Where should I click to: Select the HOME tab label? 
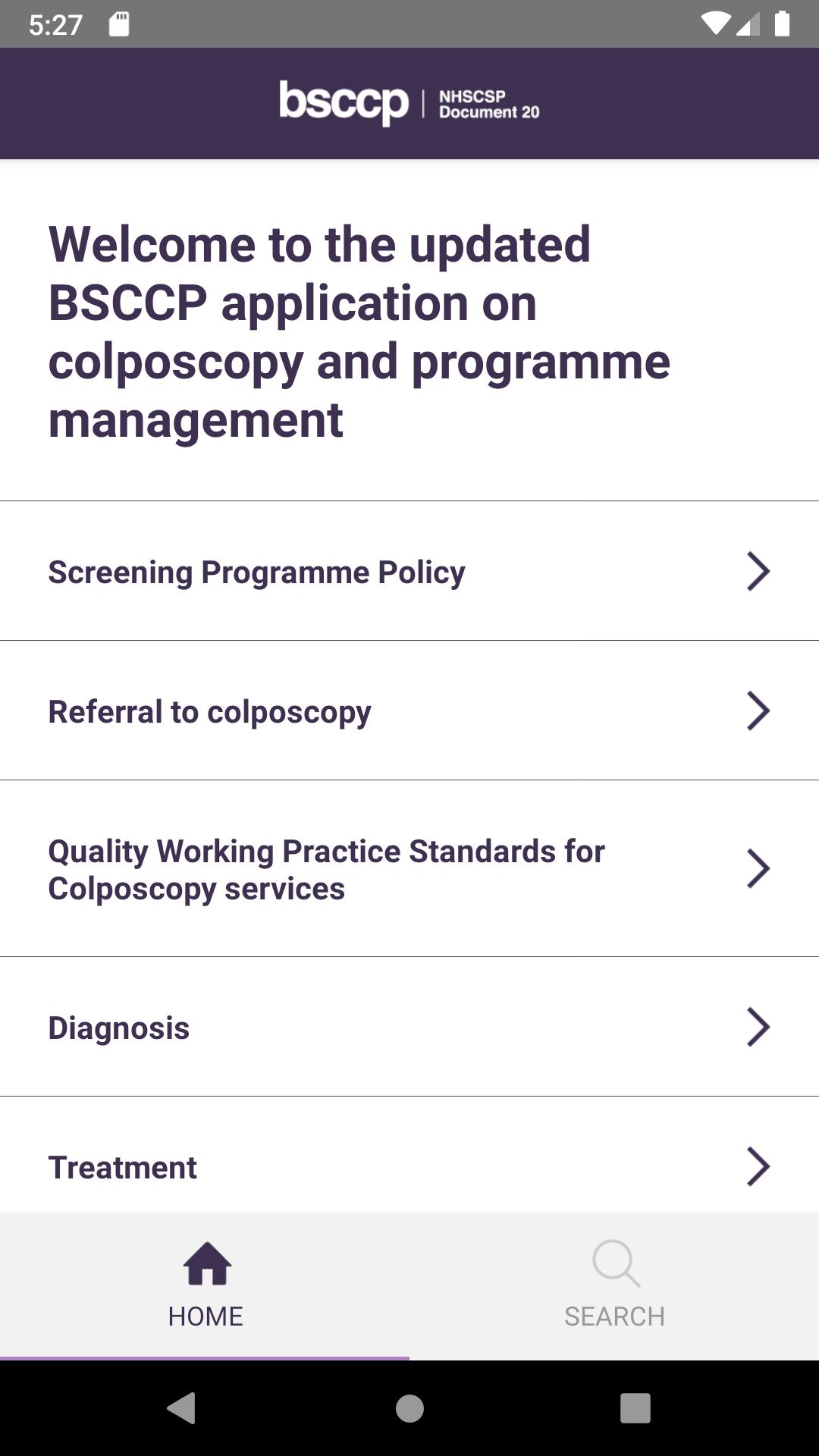[x=206, y=1316]
